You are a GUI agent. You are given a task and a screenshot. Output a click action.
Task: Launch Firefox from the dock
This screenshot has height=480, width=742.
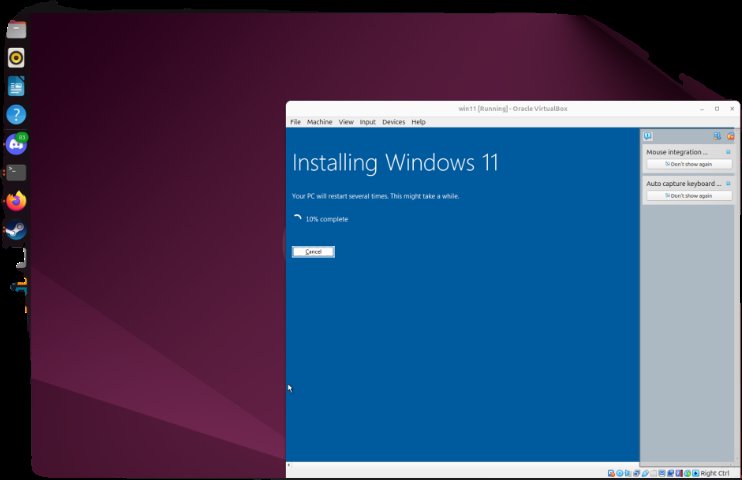coord(16,201)
